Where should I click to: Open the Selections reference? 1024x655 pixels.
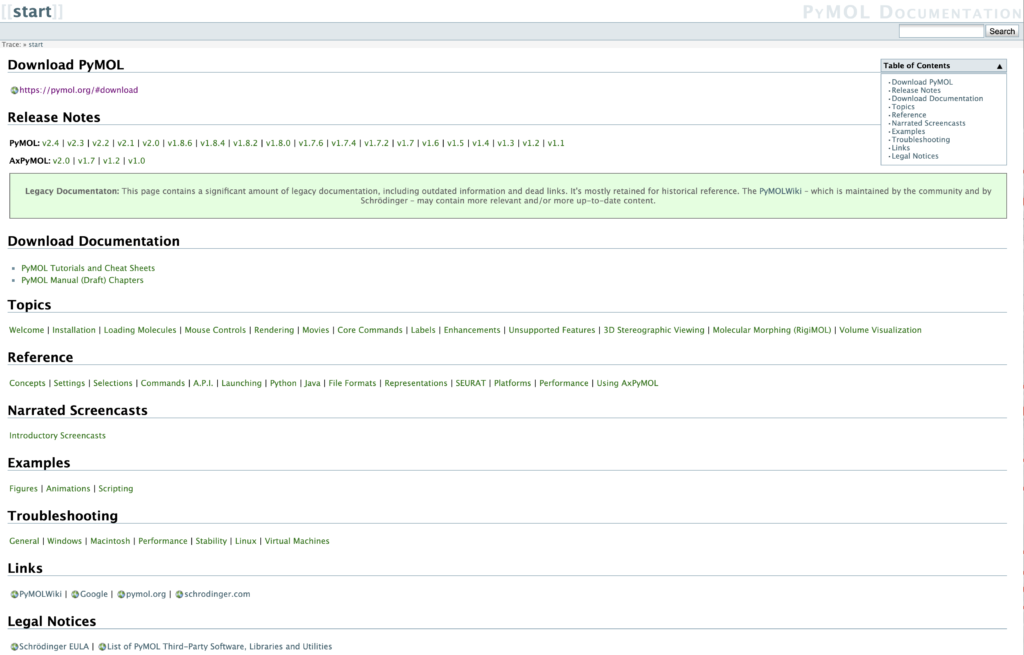click(112, 383)
